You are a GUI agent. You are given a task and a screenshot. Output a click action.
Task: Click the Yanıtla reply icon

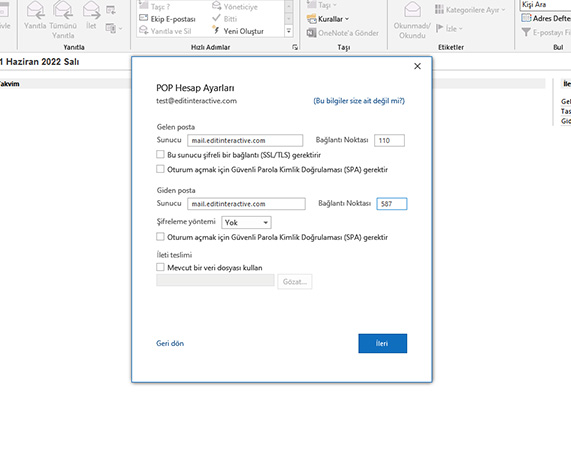click(x=35, y=10)
